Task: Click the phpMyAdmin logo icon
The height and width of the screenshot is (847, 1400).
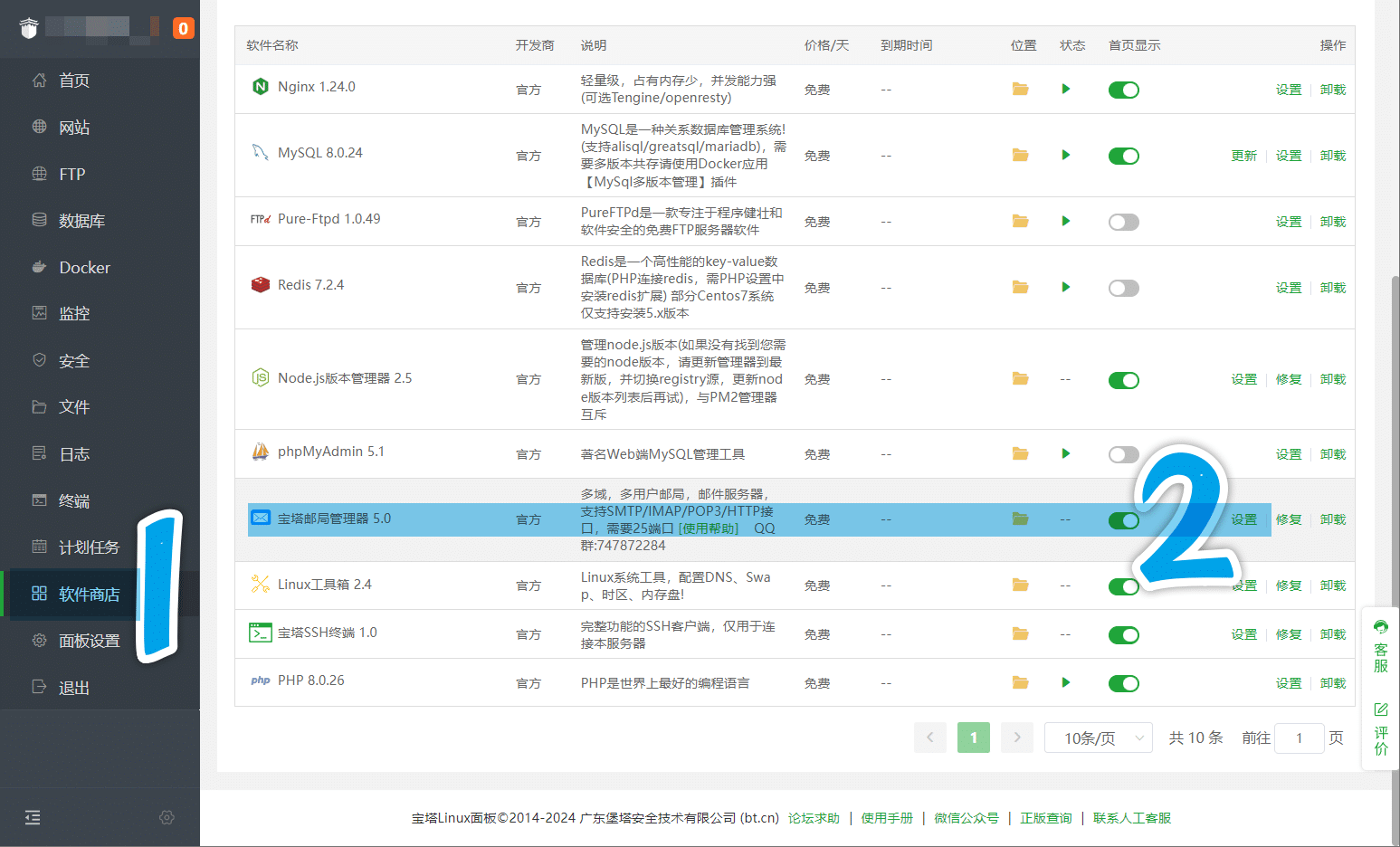Action: pyautogui.click(x=261, y=452)
